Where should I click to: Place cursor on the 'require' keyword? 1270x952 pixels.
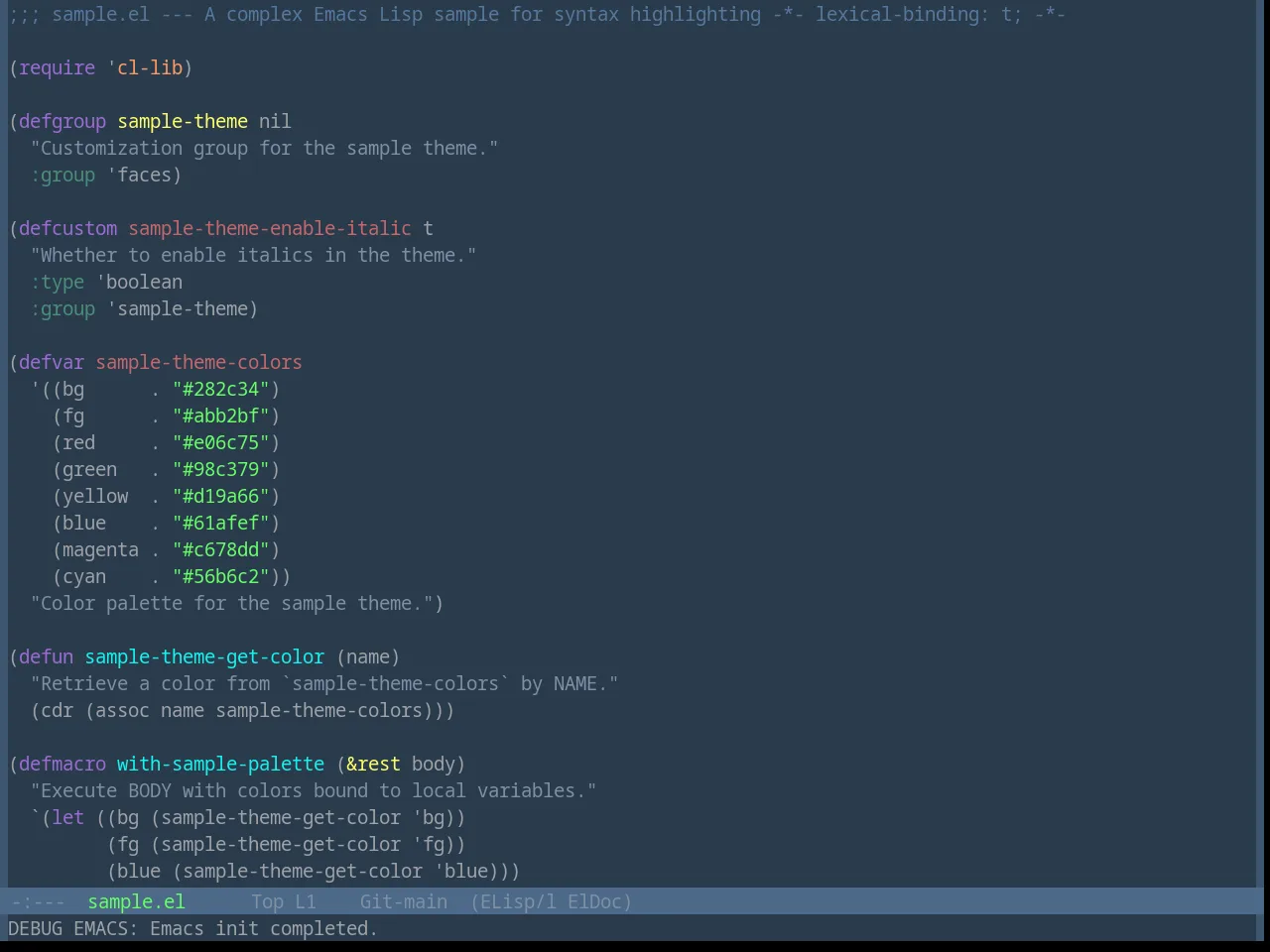(x=58, y=67)
